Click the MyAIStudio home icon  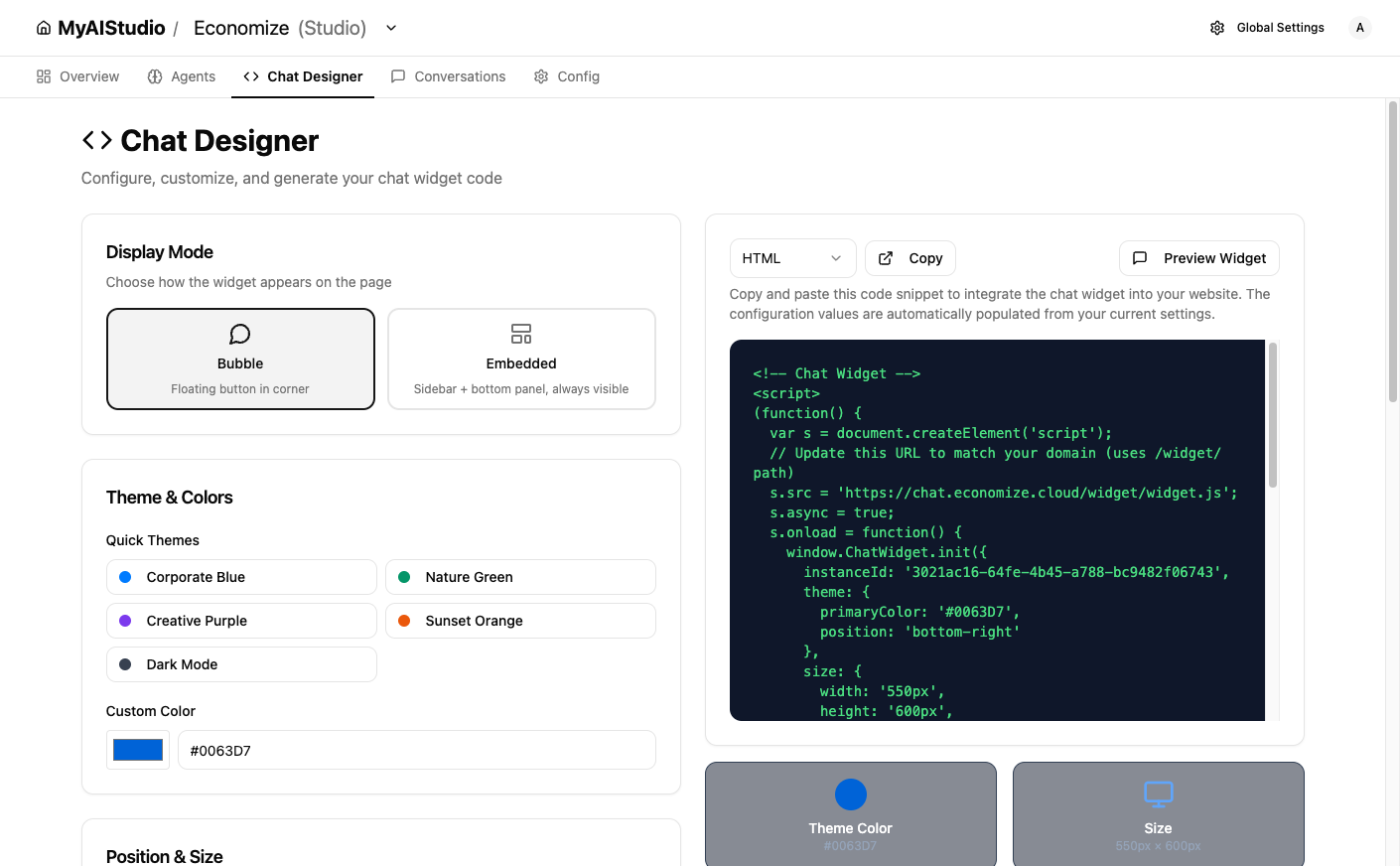44,28
